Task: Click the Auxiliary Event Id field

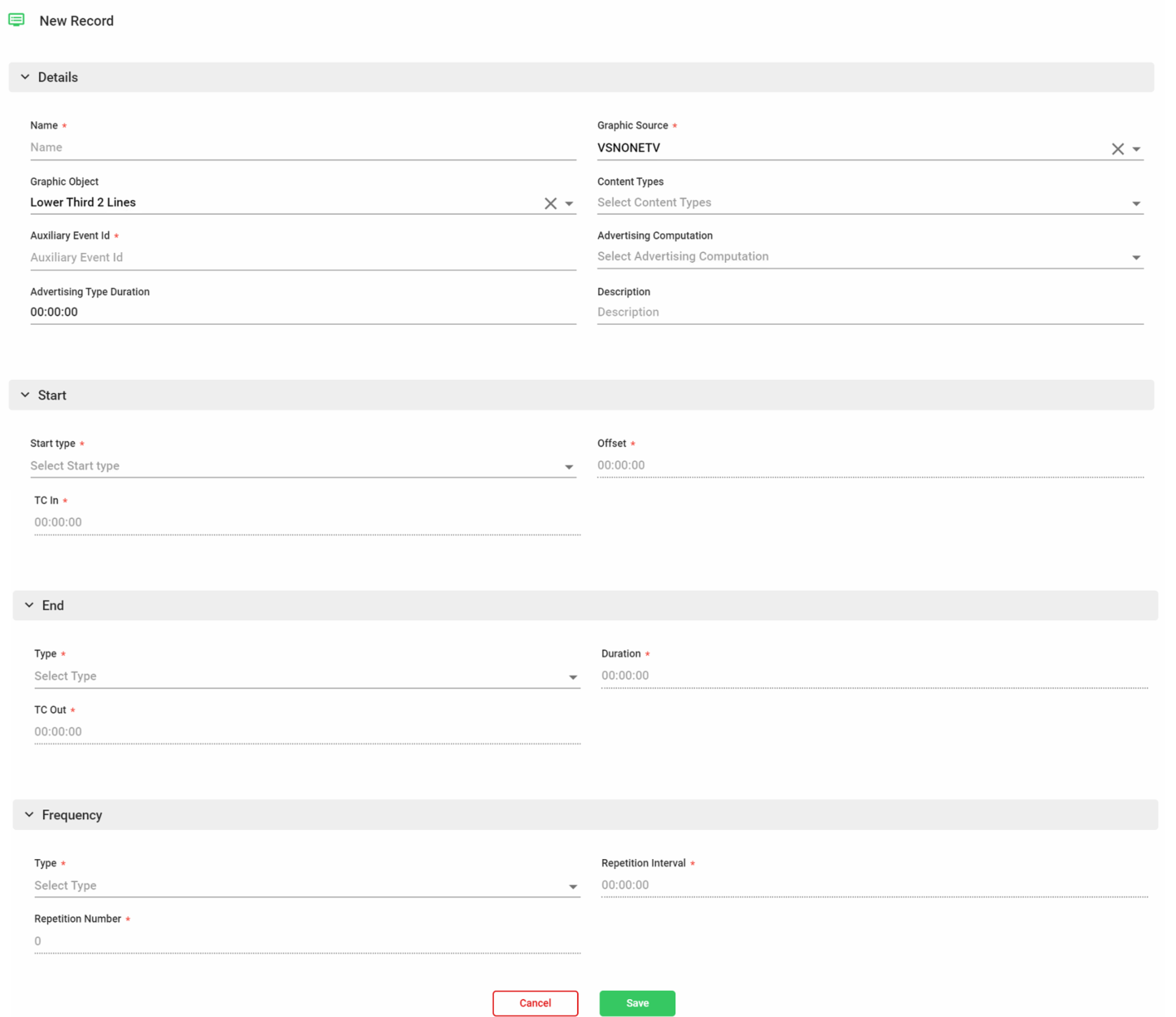Action: (303, 258)
